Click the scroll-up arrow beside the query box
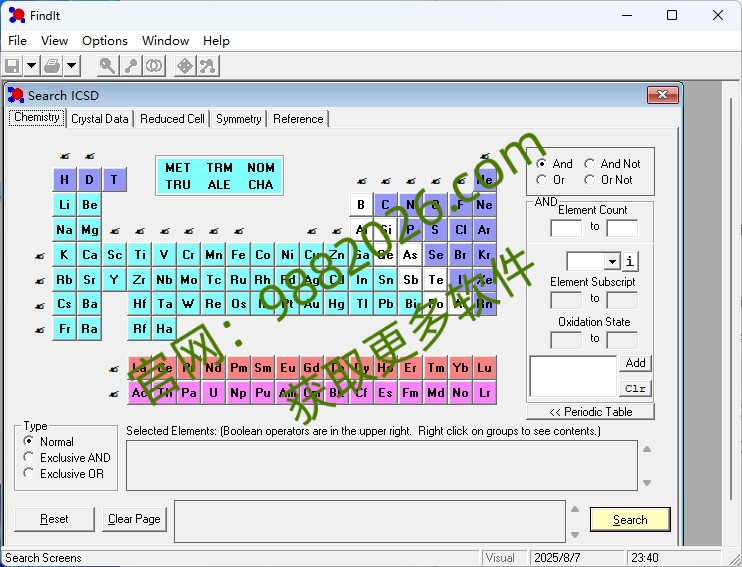 [x=575, y=509]
